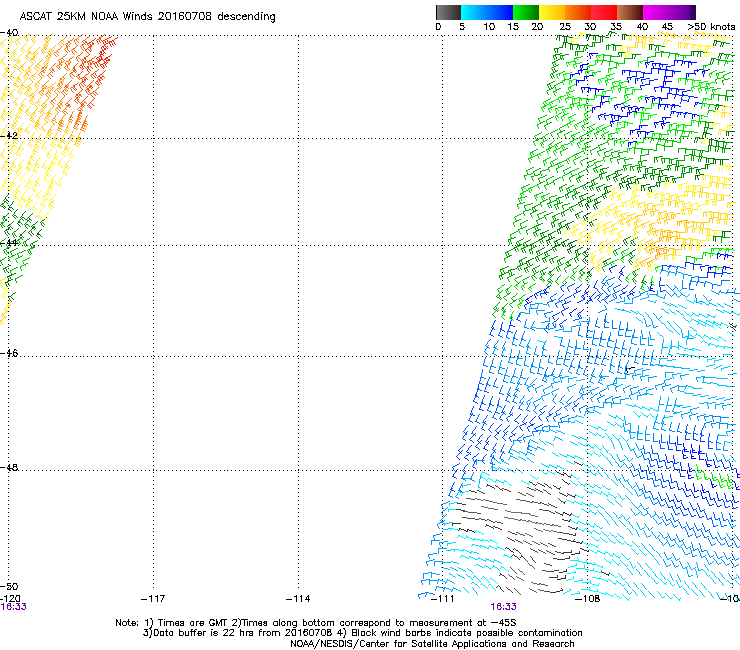Click the '>50 knots' legend label
The height and width of the screenshot is (650, 740).
pos(711,27)
